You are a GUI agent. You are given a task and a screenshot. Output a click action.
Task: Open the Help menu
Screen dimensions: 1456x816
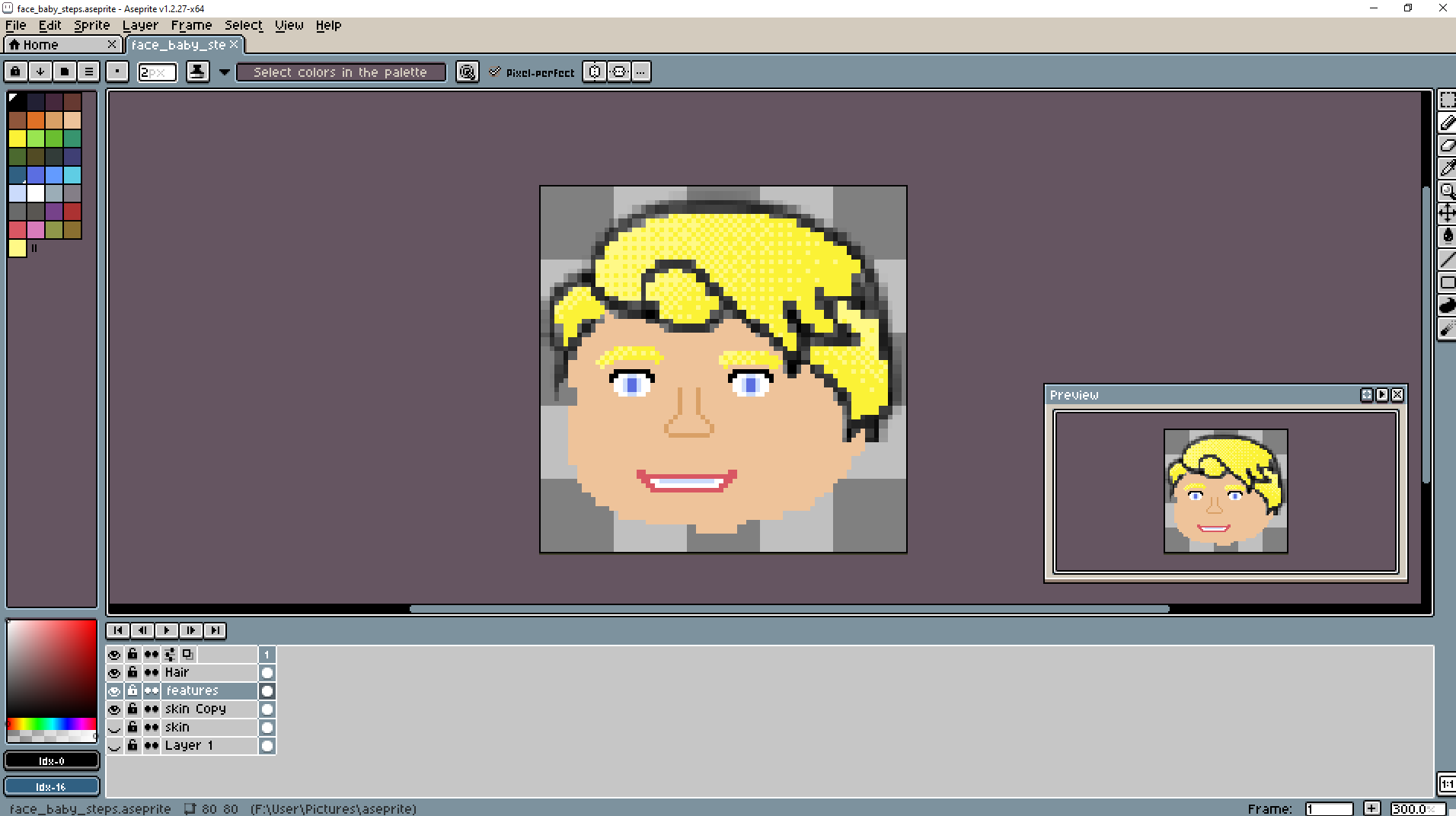[328, 25]
